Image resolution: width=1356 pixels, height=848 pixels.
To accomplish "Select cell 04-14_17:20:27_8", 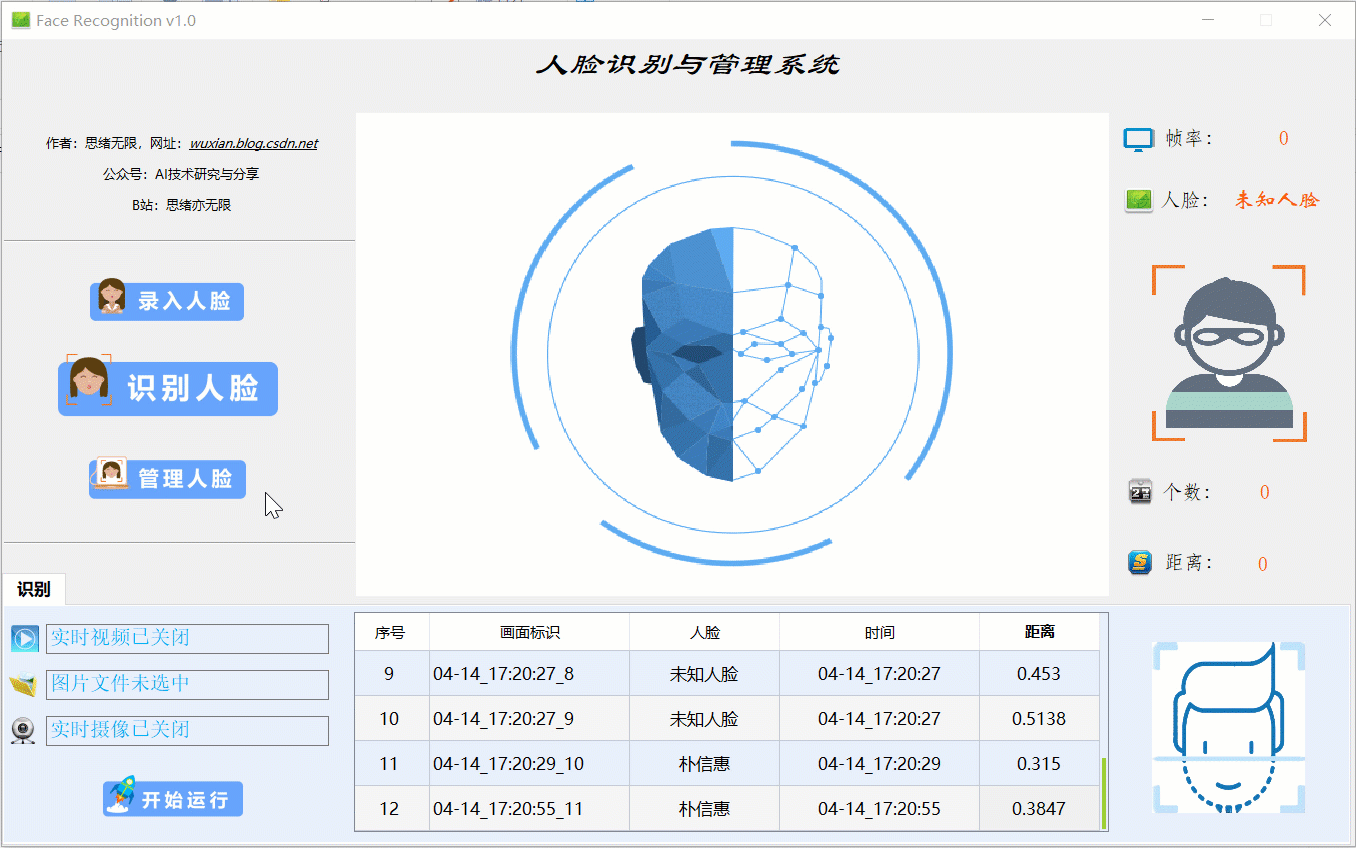I will click(530, 674).
